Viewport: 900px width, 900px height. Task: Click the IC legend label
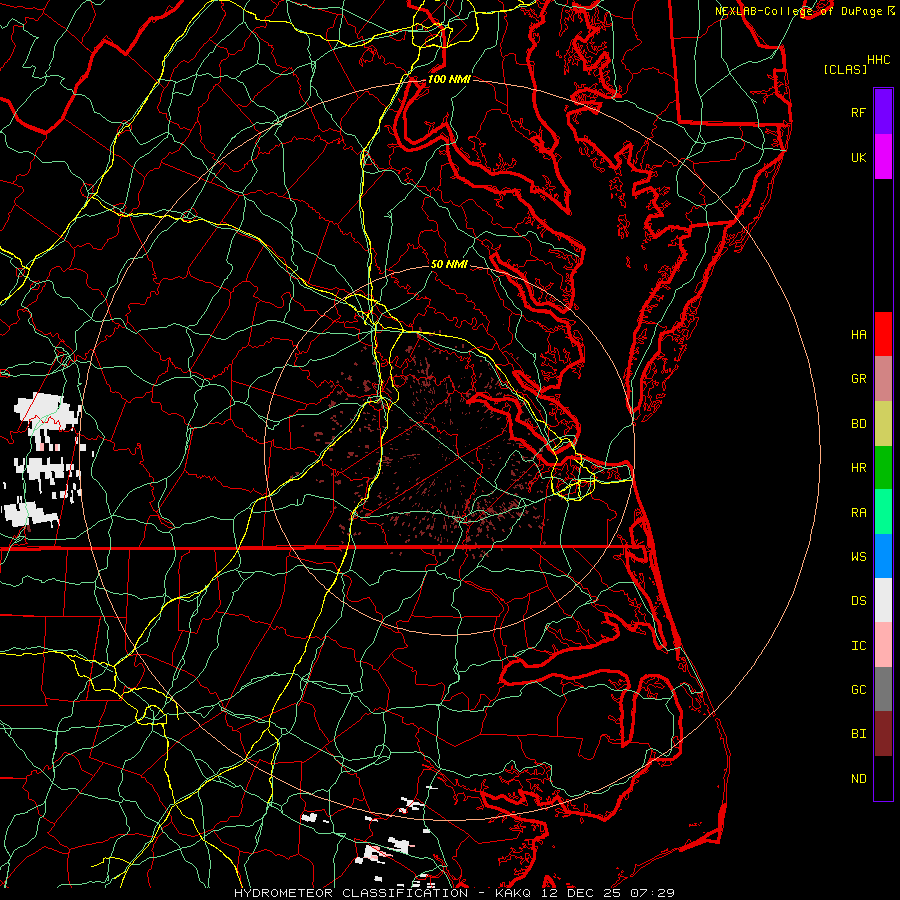point(858,646)
